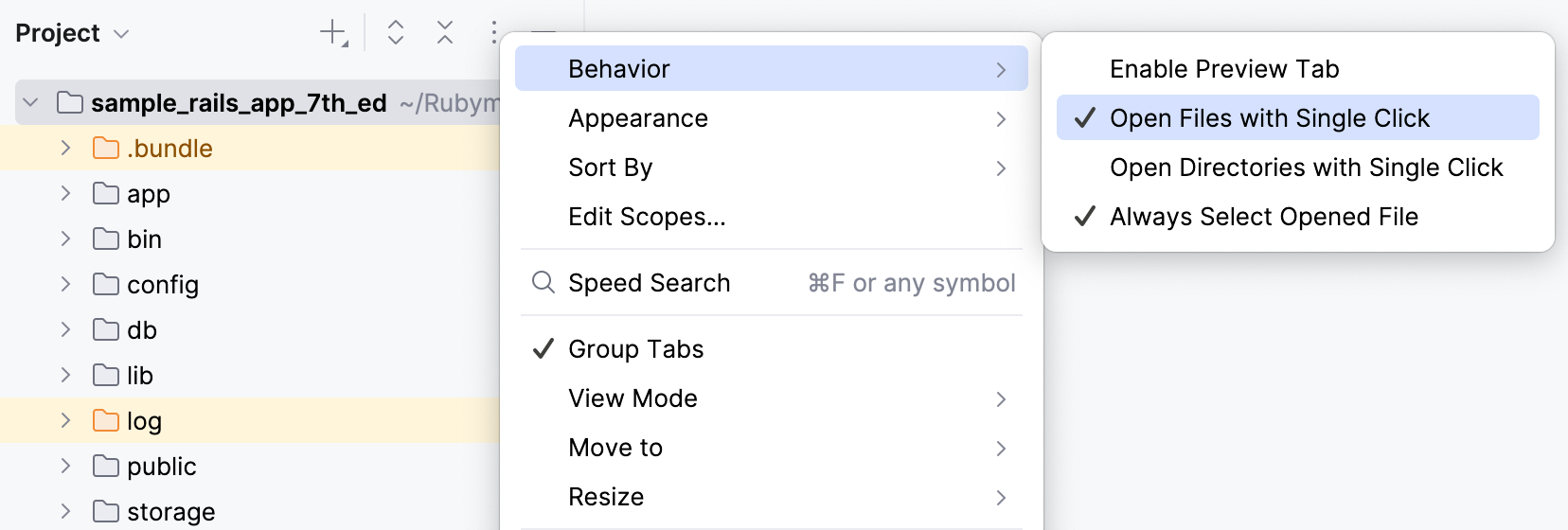Disable Open Files with Single Click
Image resolution: width=1568 pixels, height=530 pixels.
[1269, 118]
